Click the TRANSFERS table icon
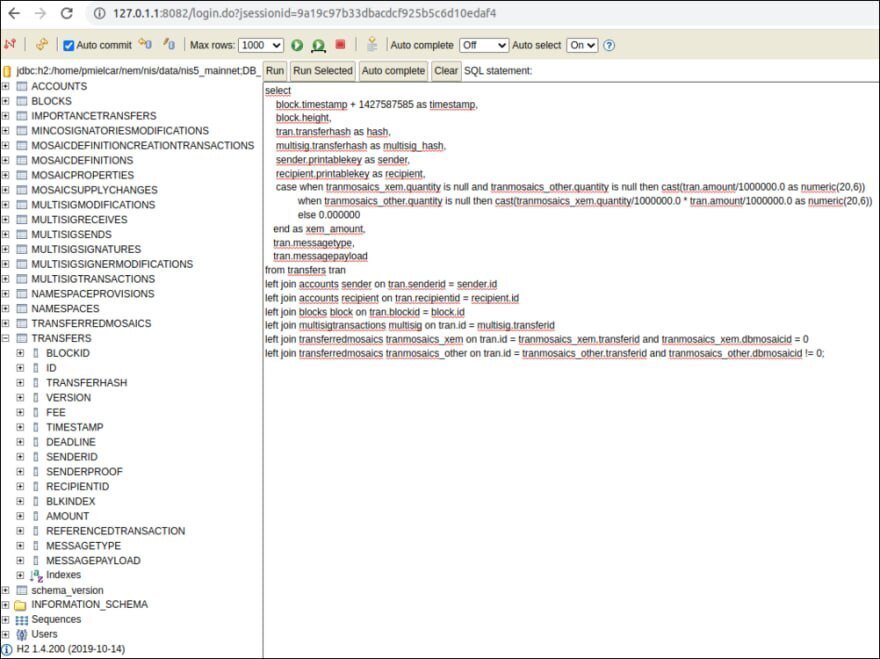The width and height of the screenshot is (880, 659). coord(22,338)
